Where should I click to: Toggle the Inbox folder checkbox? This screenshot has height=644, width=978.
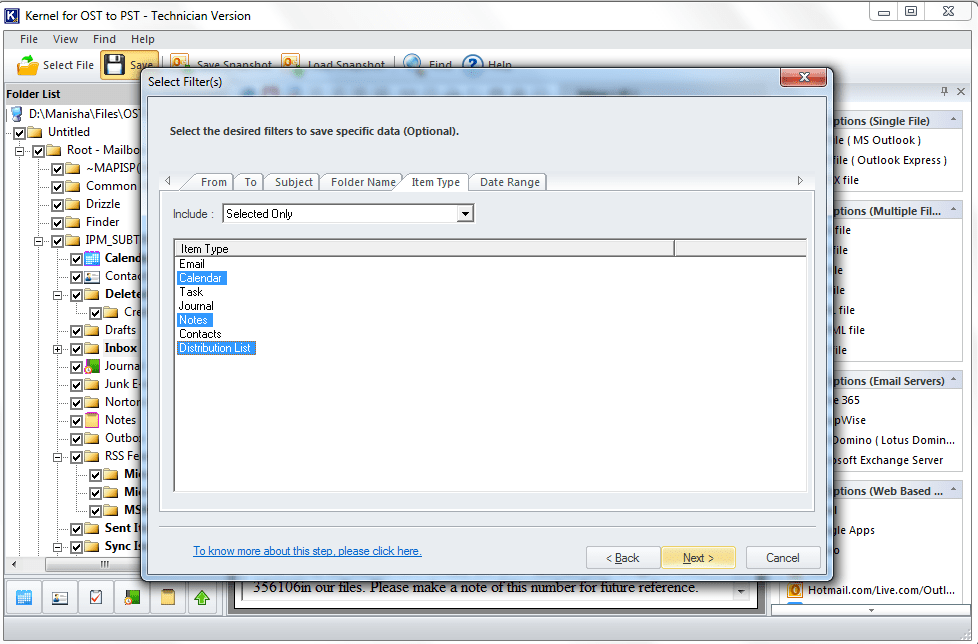click(x=77, y=349)
